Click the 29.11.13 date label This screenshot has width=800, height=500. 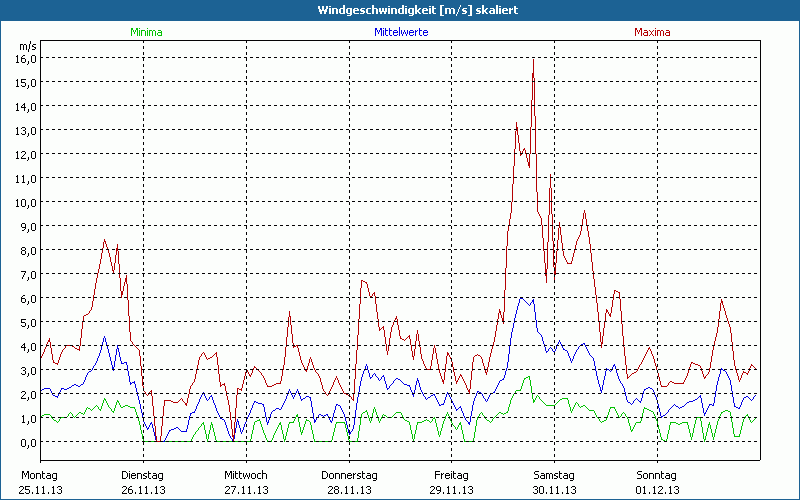coord(452,490)
